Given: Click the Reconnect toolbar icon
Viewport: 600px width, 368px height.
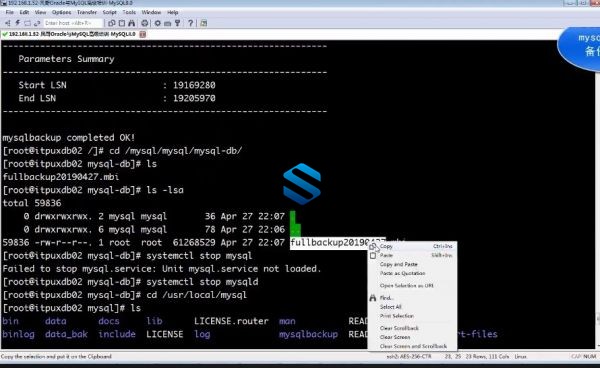Looking at the screenshot, I should [x=37, y=23].
